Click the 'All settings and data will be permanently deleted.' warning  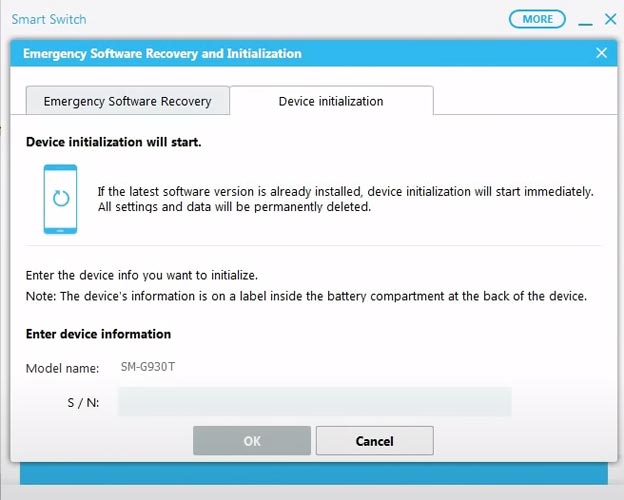(234, 207)
